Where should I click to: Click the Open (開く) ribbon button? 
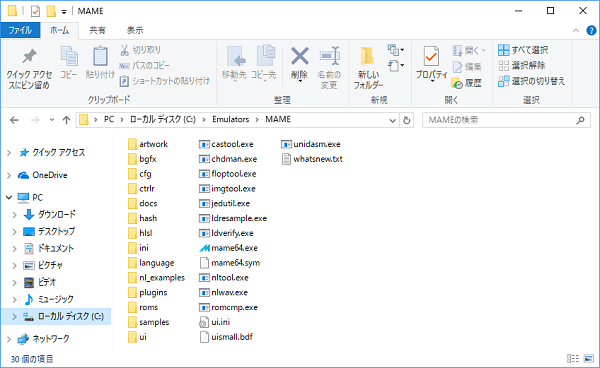(x=469, y=50)
